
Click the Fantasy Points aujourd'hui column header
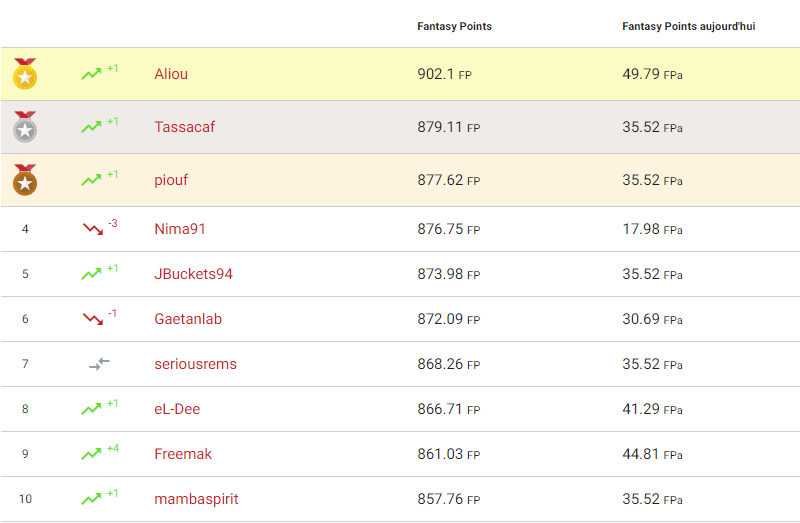pyautogui.click(x=688, y=26)
